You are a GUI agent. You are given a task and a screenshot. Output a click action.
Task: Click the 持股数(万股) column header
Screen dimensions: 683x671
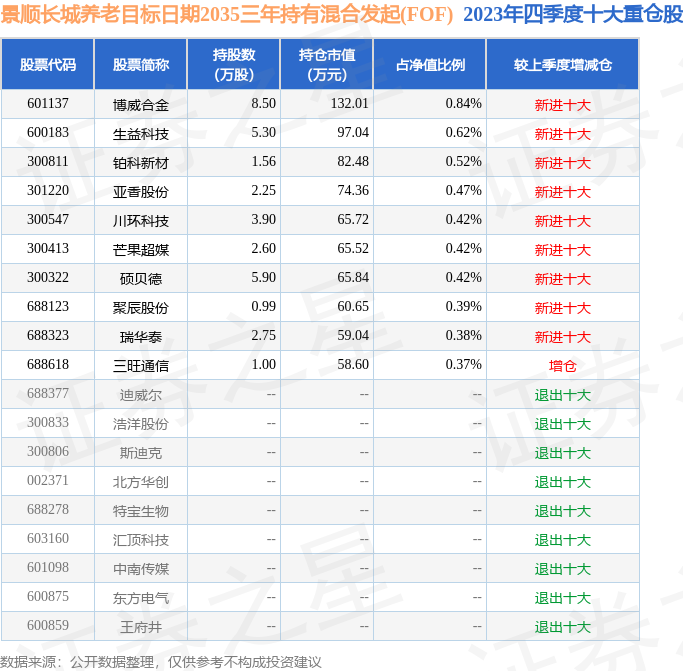coord(234,64)
